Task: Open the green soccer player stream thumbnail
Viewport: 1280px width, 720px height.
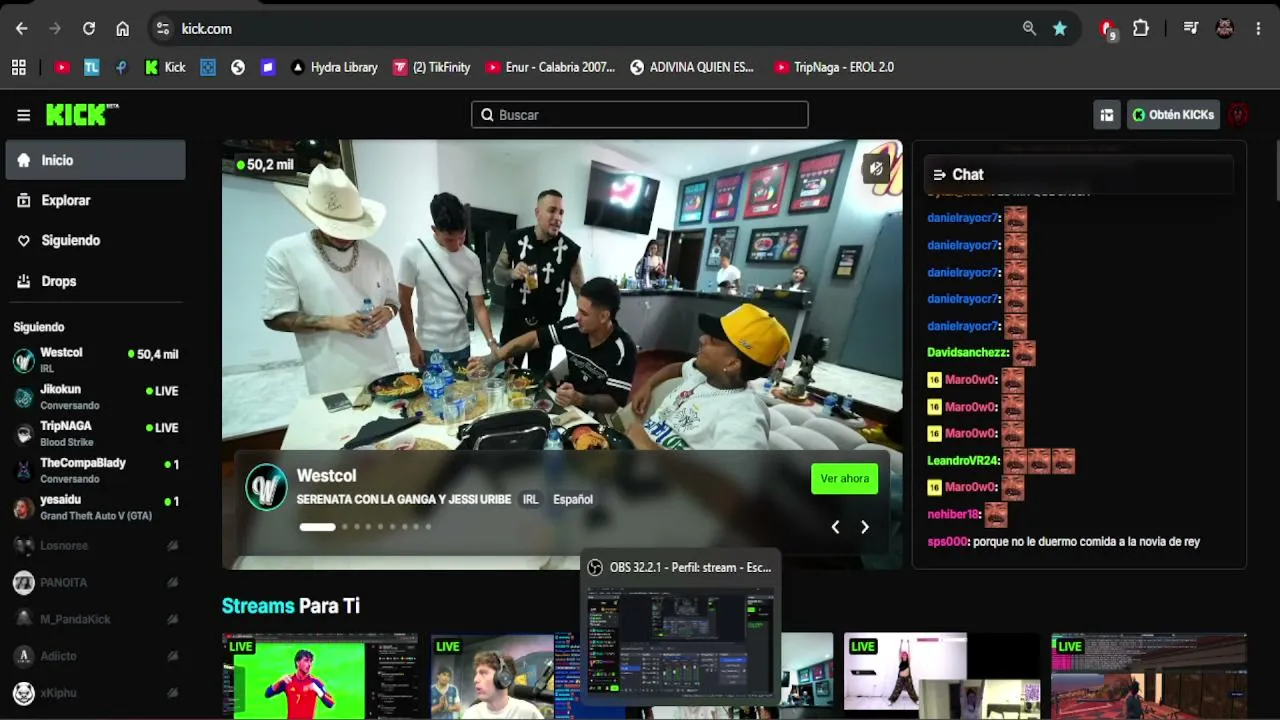Action: (320, 676)
